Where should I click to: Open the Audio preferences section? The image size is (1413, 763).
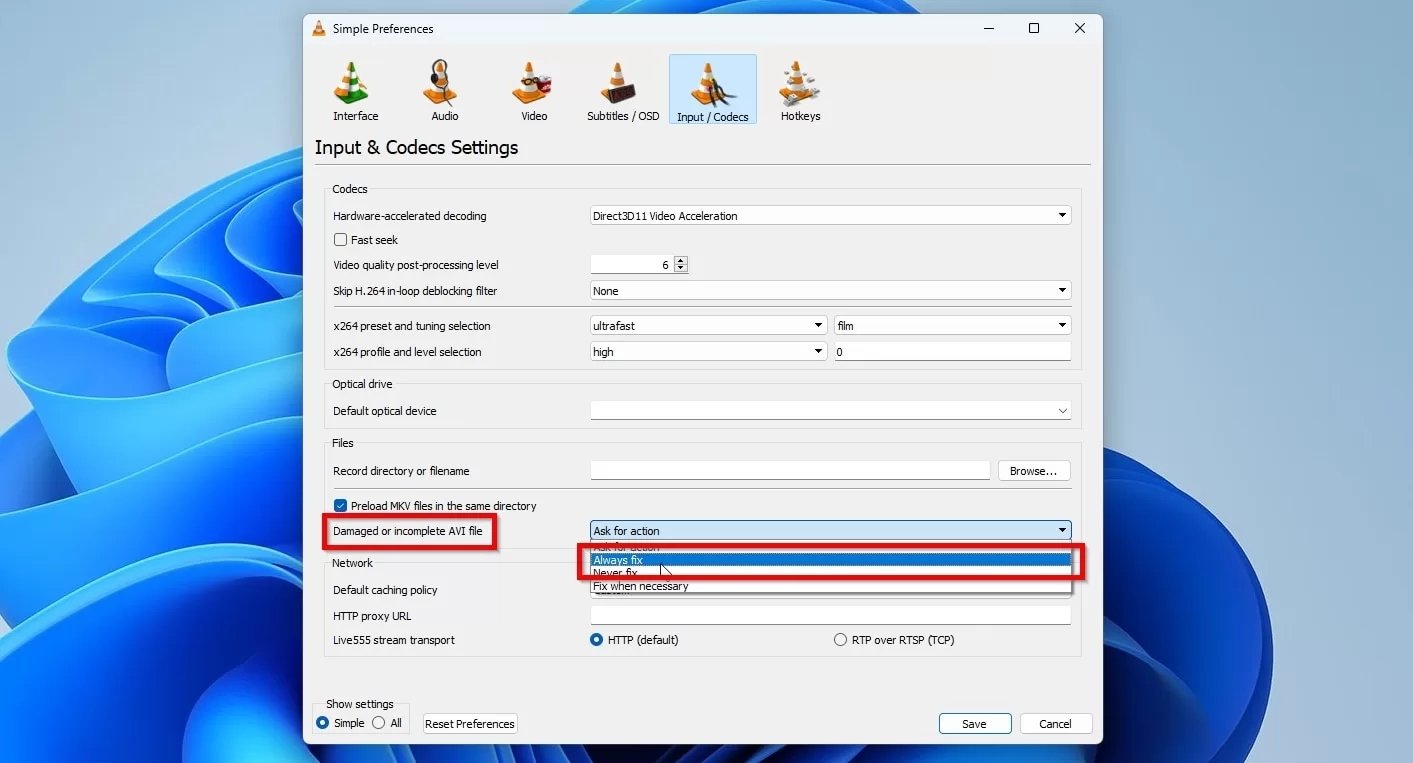pyautogui.click(x=443, y=89)
